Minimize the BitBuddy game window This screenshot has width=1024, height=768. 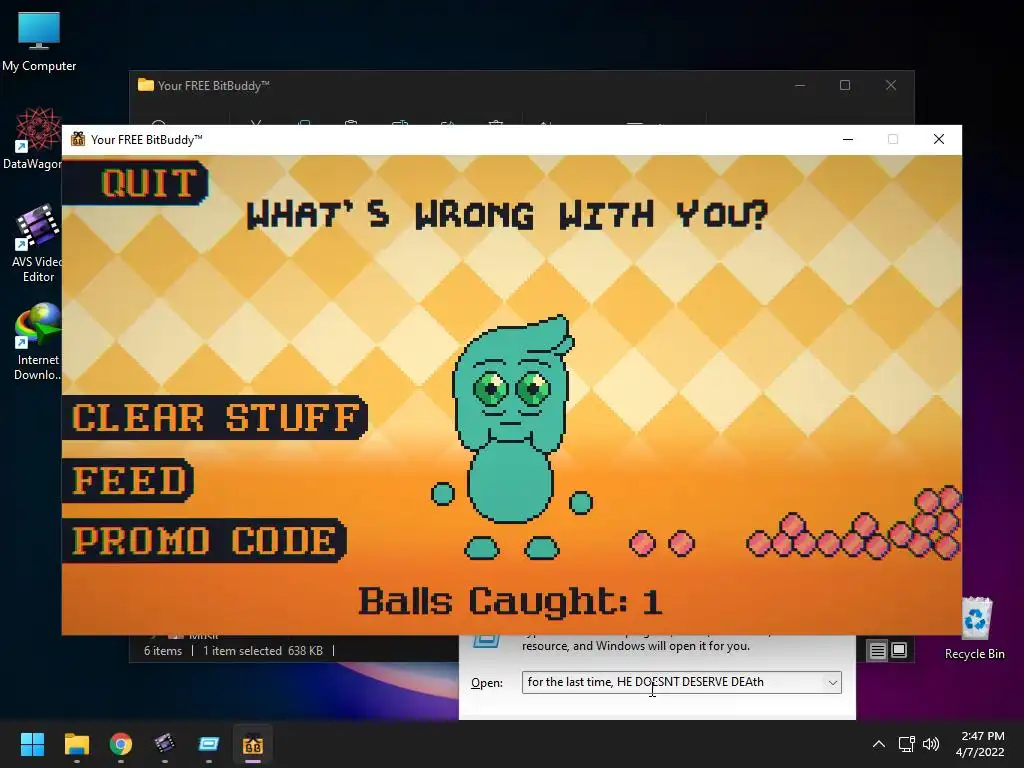pos(848,139)
